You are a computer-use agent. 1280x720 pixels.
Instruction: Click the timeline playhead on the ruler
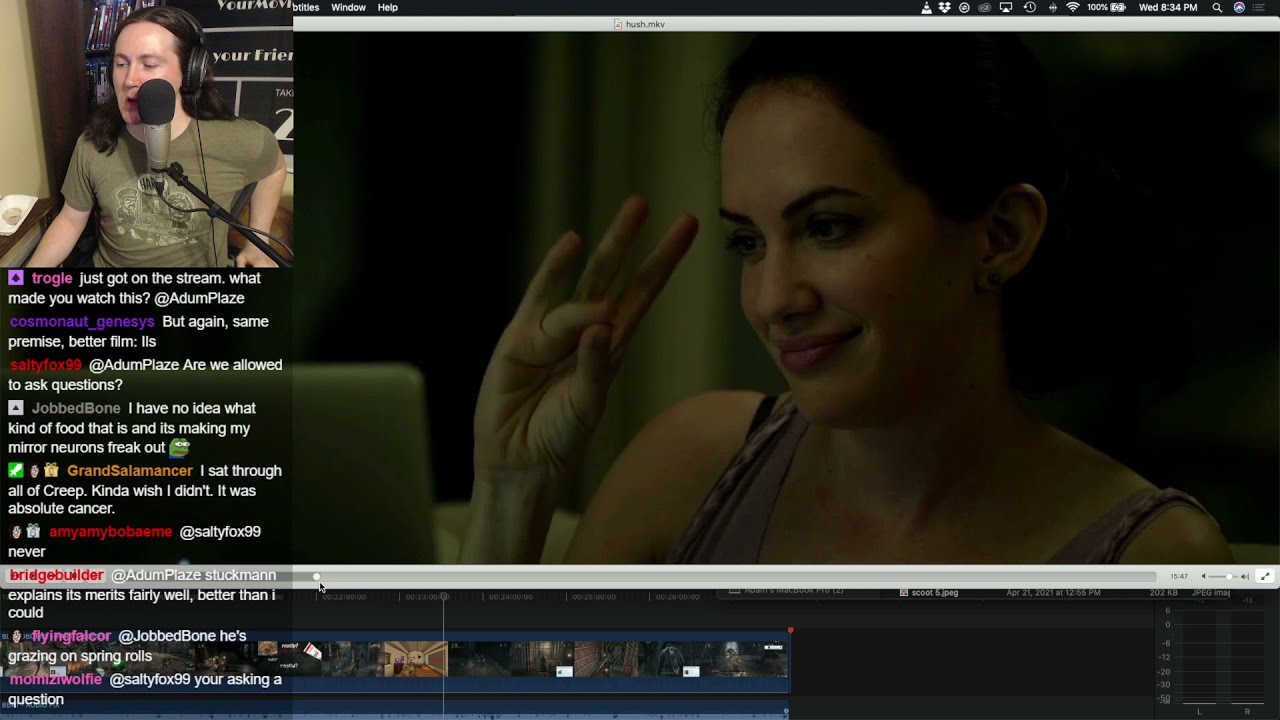pyautogui.click(x=444, y=597)
